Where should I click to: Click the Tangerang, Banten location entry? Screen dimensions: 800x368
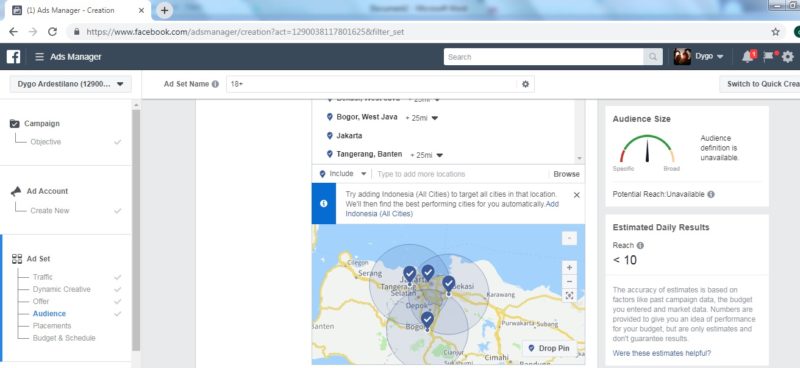(x=369, y=155)
